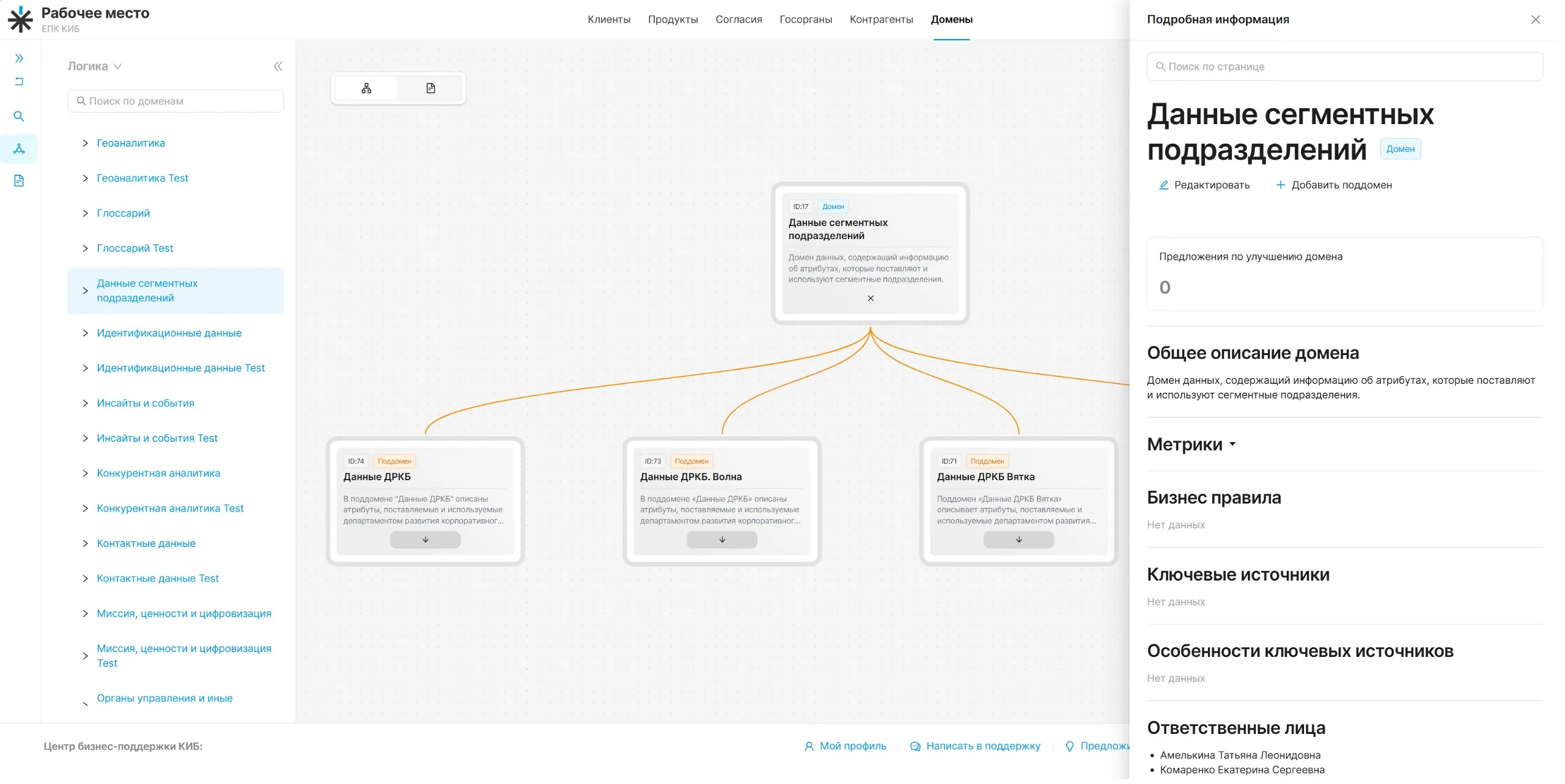The image size is (1565, 784).
Task: Expand Контактные данные tree chevron
Action: (x=85, y=543)
